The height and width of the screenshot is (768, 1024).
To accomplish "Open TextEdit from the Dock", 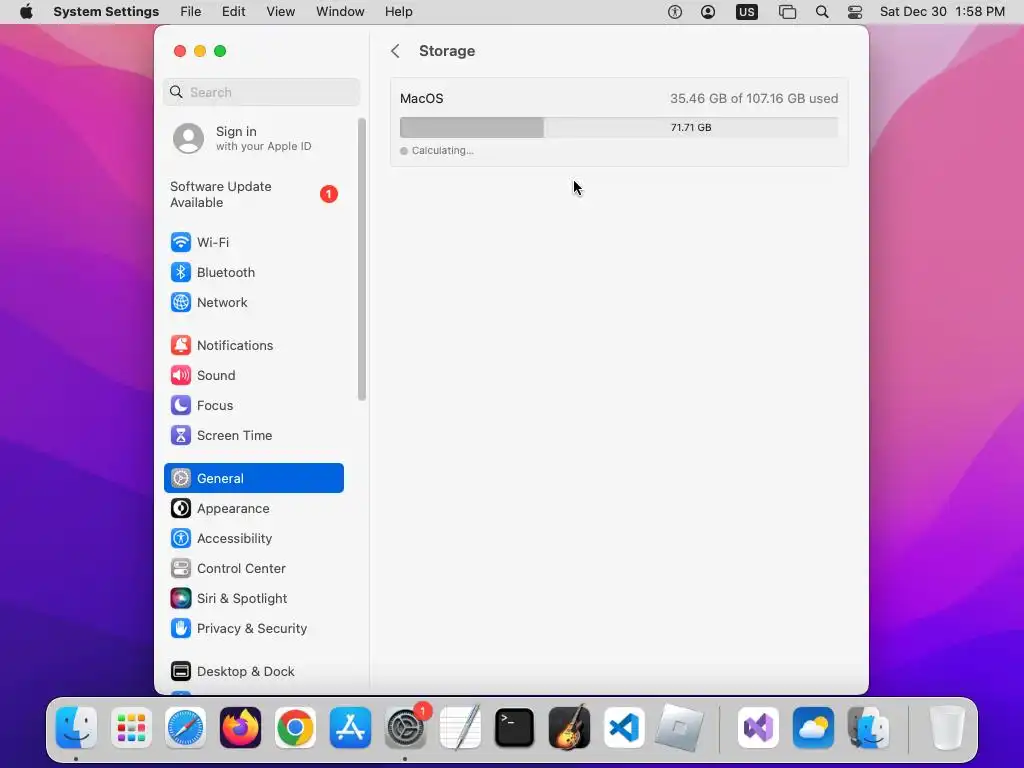I will tap(460, 728).
